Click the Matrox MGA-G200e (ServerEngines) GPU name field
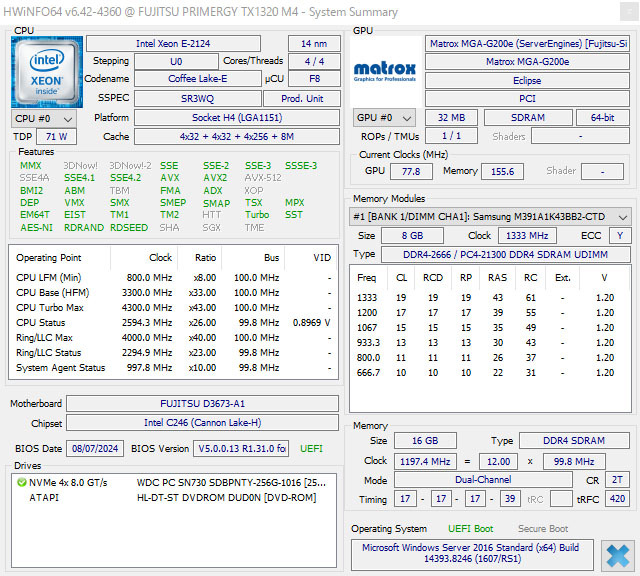The width and height of the screenshot is (640, 576). coord(527,44)
